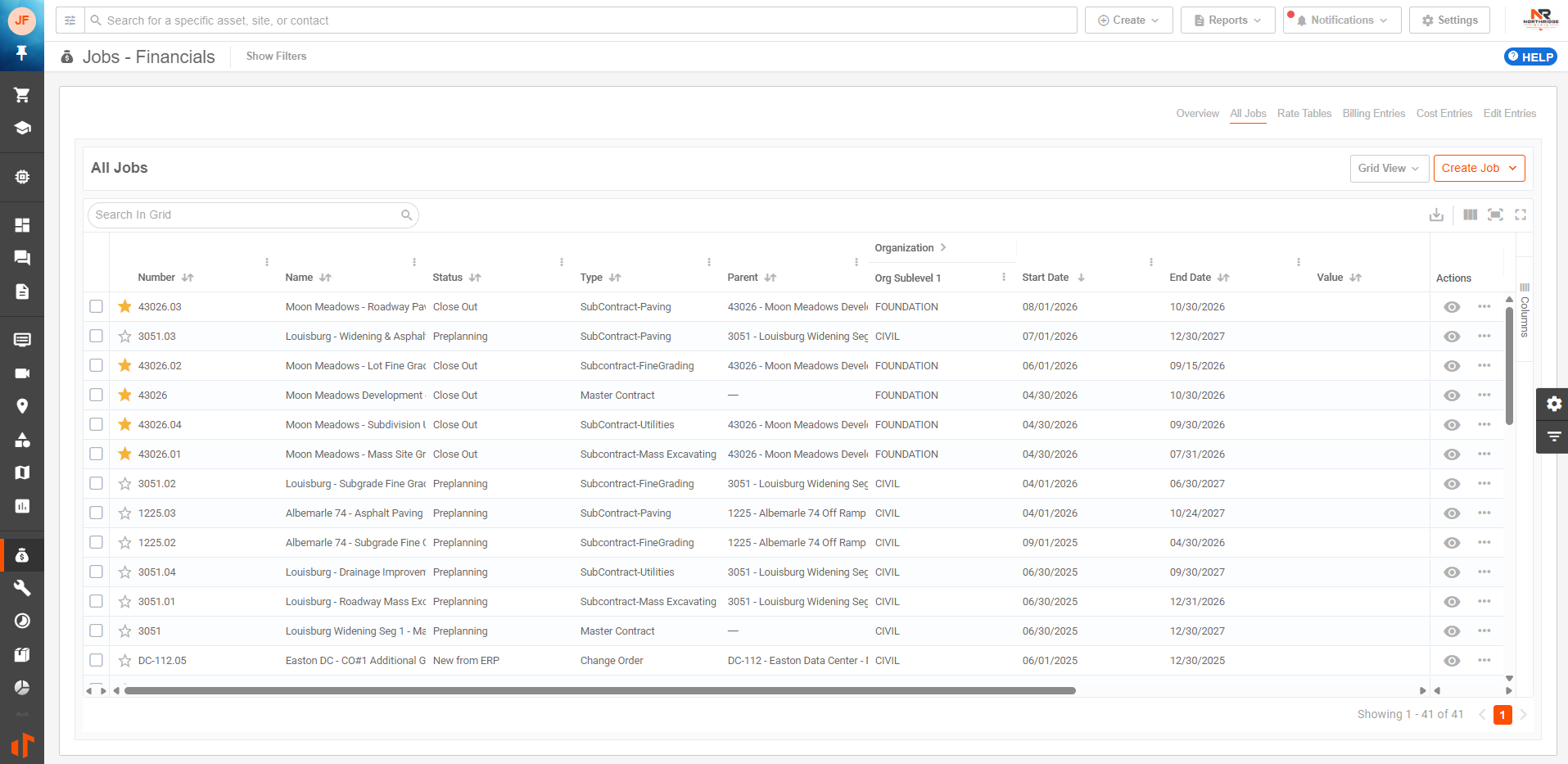The width and height of the screenshot is (1568, 764).
Task: Open the Create dropdown in top bar
Action: coord(1128,20)
